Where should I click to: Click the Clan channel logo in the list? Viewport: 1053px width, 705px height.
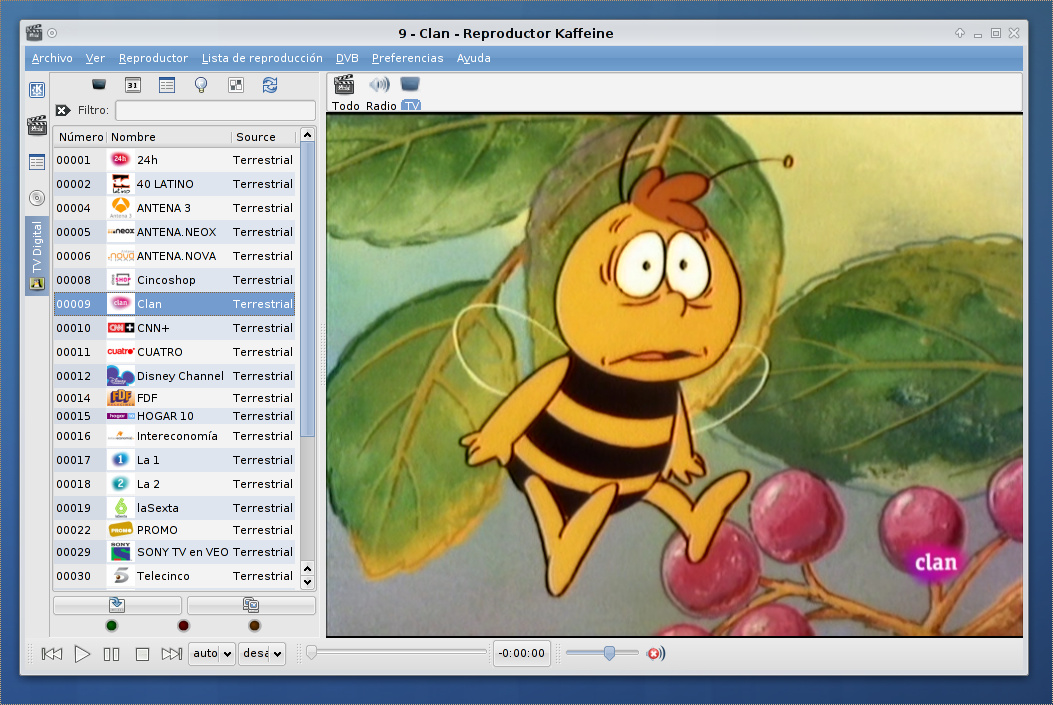(x=121, y=303)
